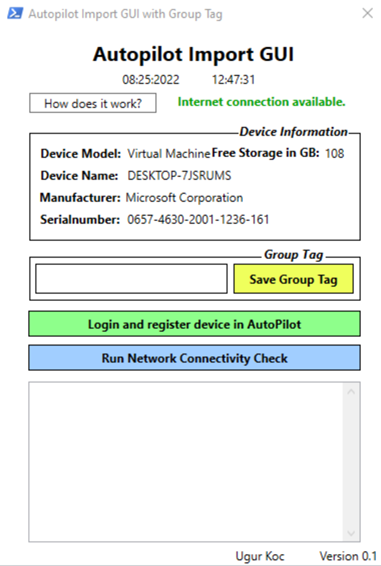The width and height of the screenshot is (381, 566).
Task: Click the Device Model value Virtual Machine
Action: tap(168, 154)
